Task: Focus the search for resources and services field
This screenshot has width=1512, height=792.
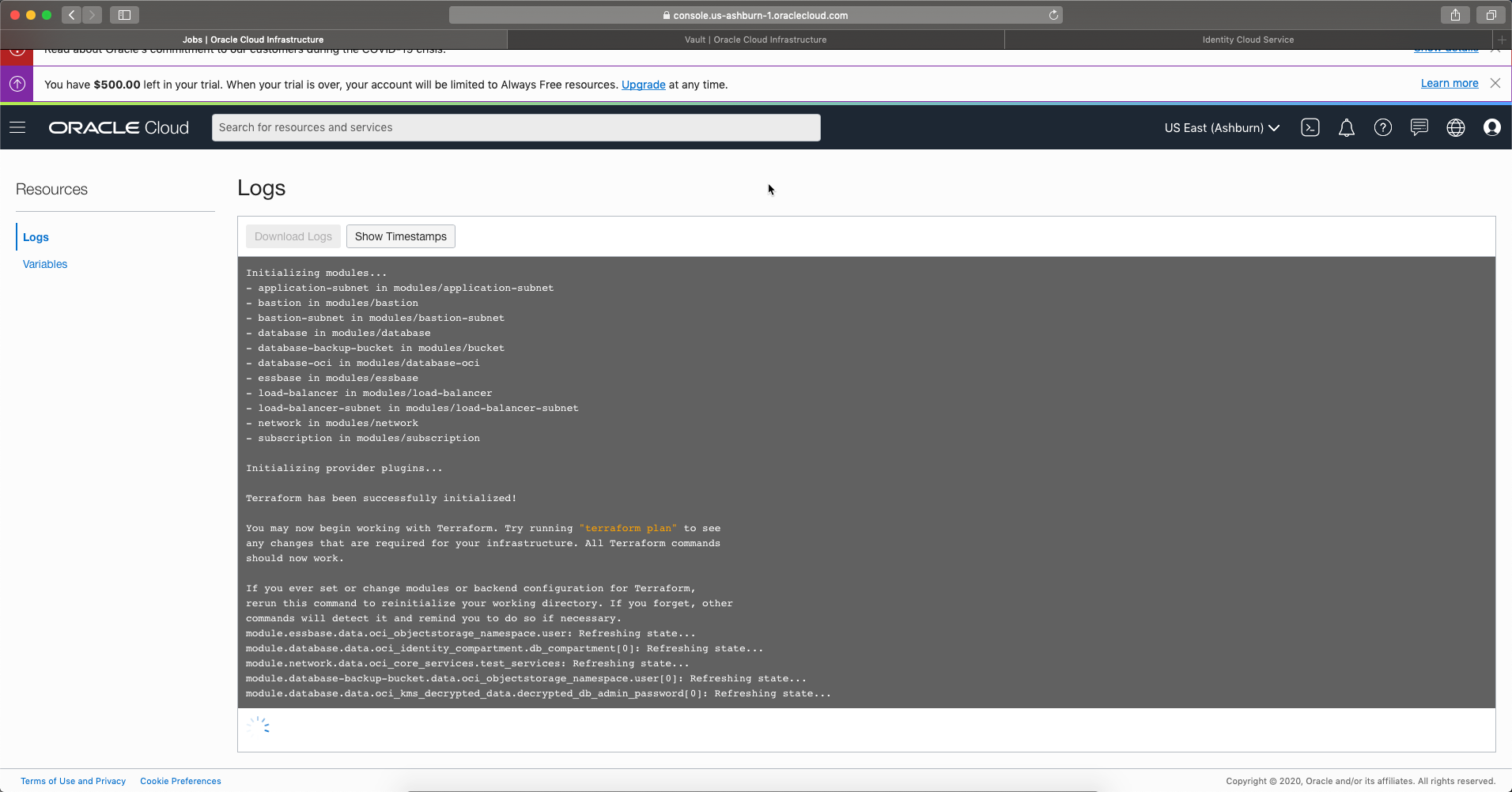Action: [x=516, y=127]
